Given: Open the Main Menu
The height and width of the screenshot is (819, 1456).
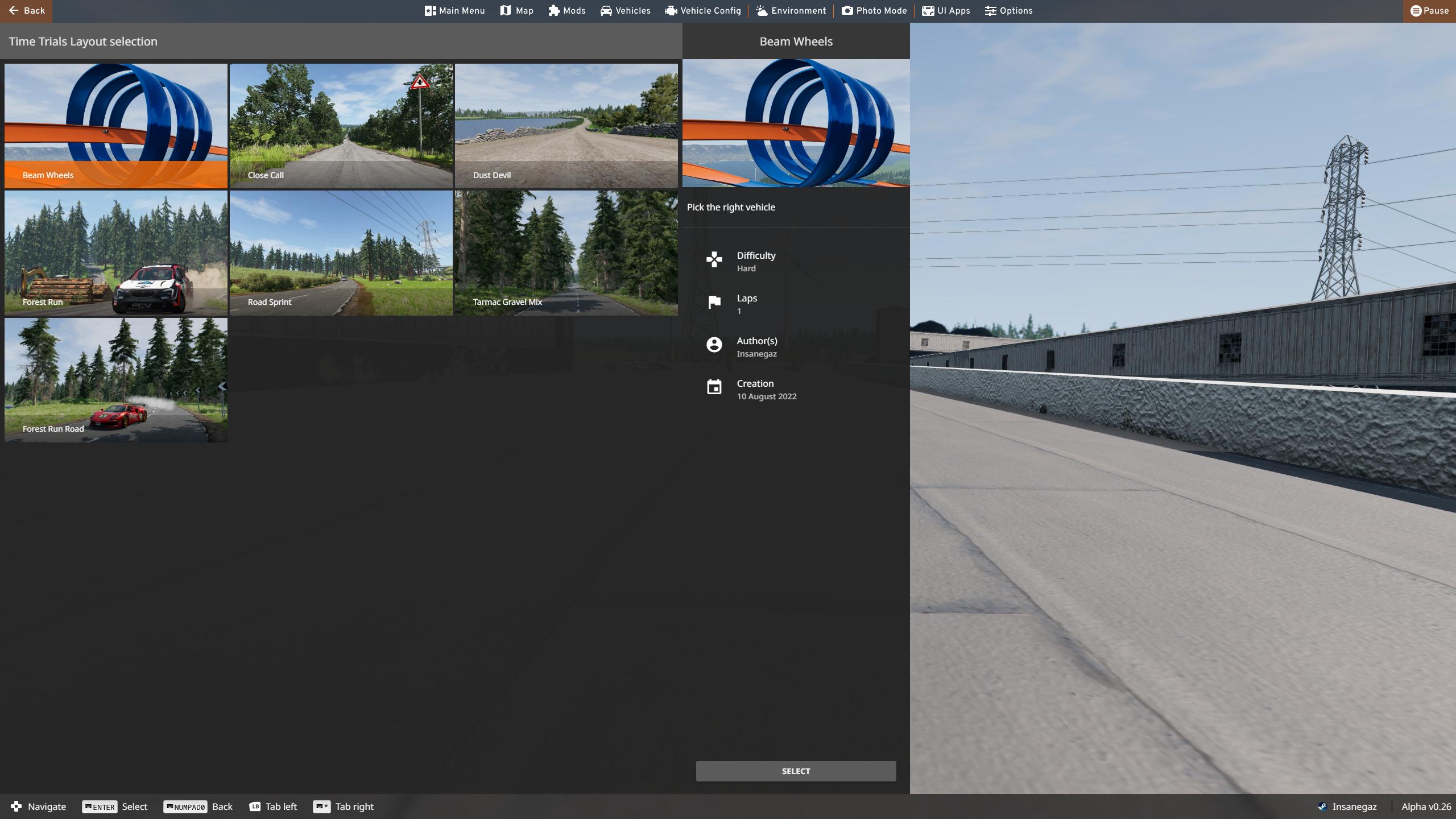Looking at the screenshot, I should click(x=454, y=11).
